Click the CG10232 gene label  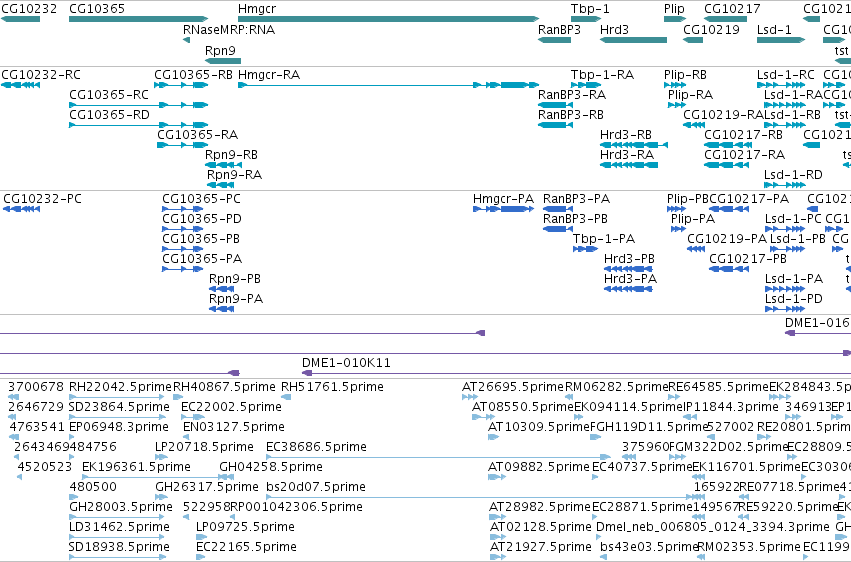tap(29, 9)
